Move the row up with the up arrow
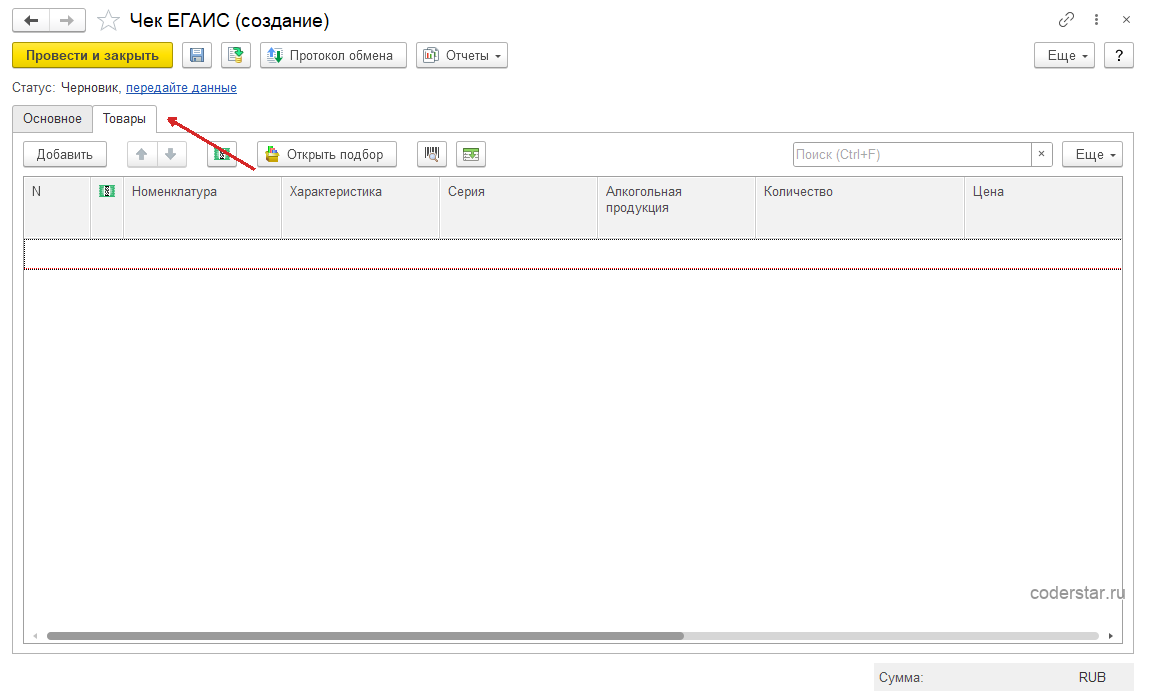The width and height of the screenshot is (1150, 700). coord(142,154)
